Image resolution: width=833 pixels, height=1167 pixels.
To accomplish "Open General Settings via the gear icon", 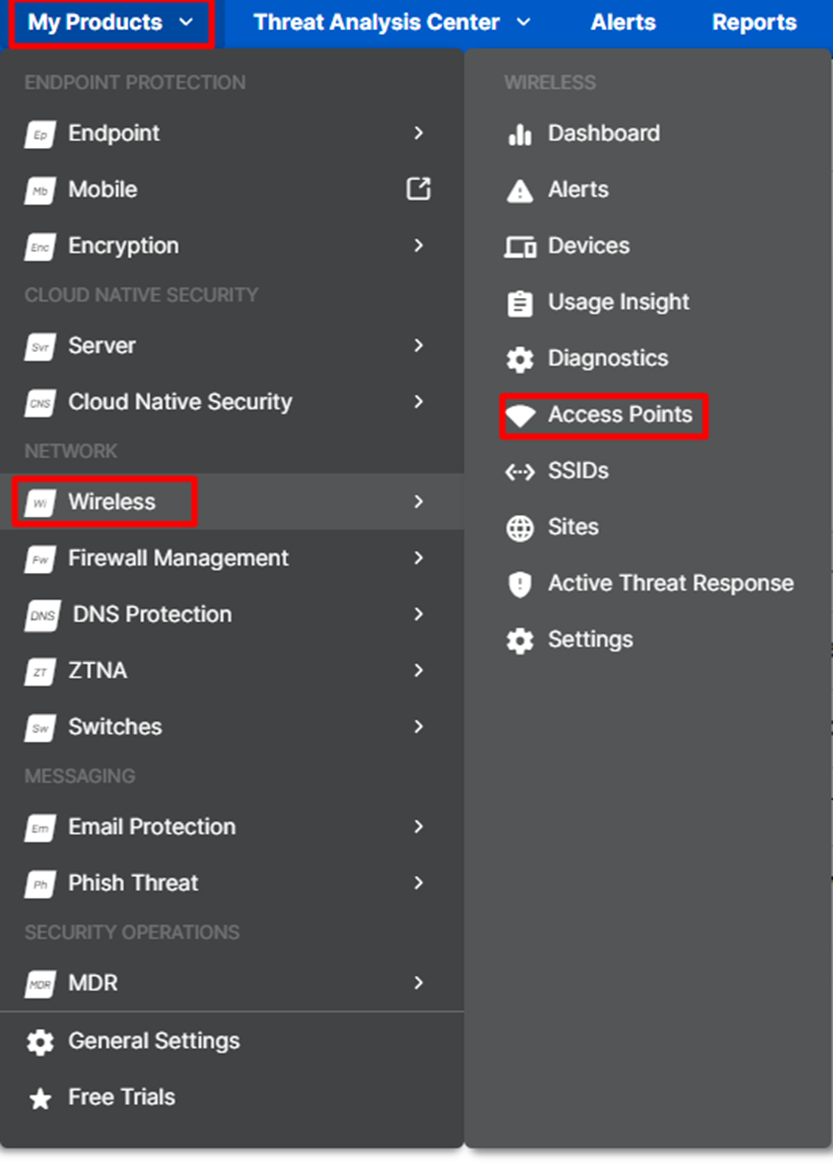I will 40,1041.
